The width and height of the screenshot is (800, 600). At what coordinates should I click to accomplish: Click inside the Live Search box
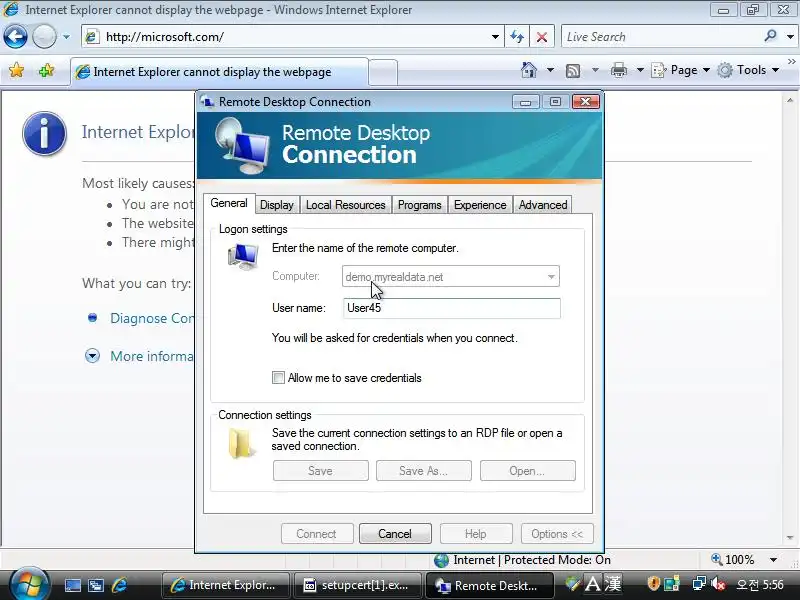[x=661, y=37]
